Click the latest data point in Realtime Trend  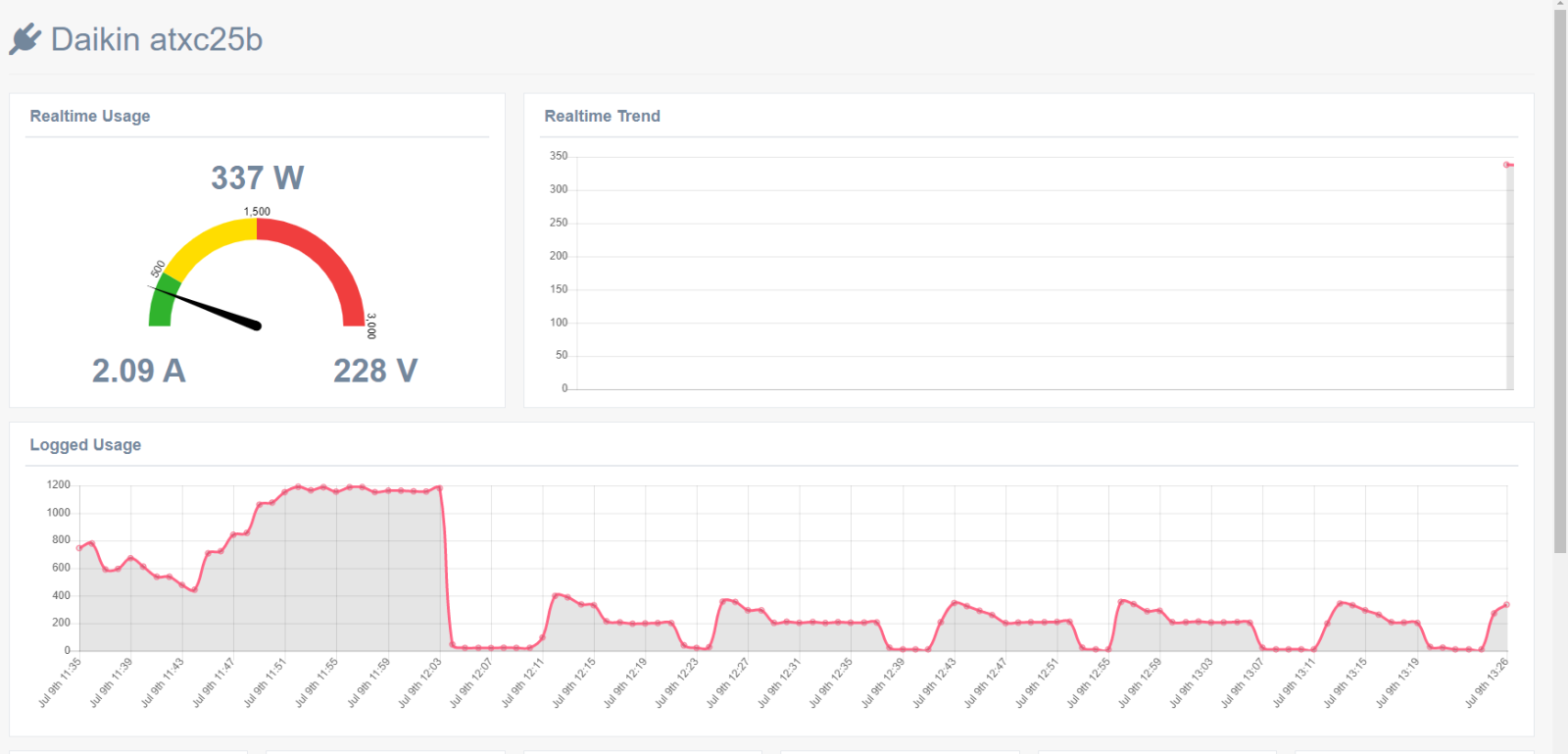(x=1506, y=165)
